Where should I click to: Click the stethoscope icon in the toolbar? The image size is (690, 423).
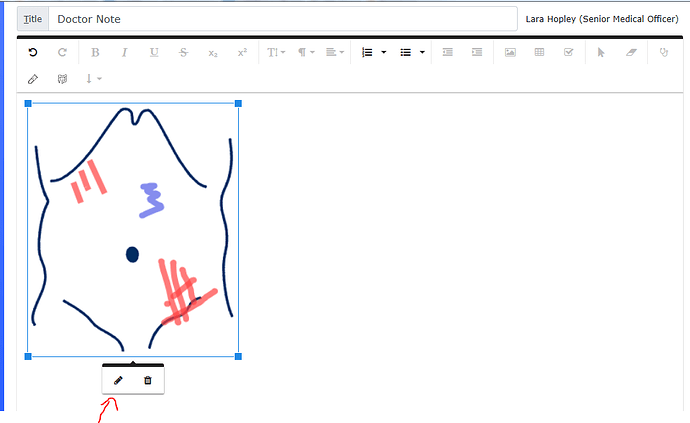[663, 53]
